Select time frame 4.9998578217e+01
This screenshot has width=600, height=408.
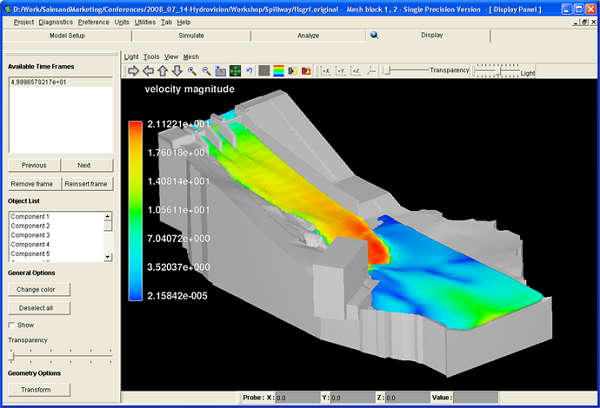(61, 82)
